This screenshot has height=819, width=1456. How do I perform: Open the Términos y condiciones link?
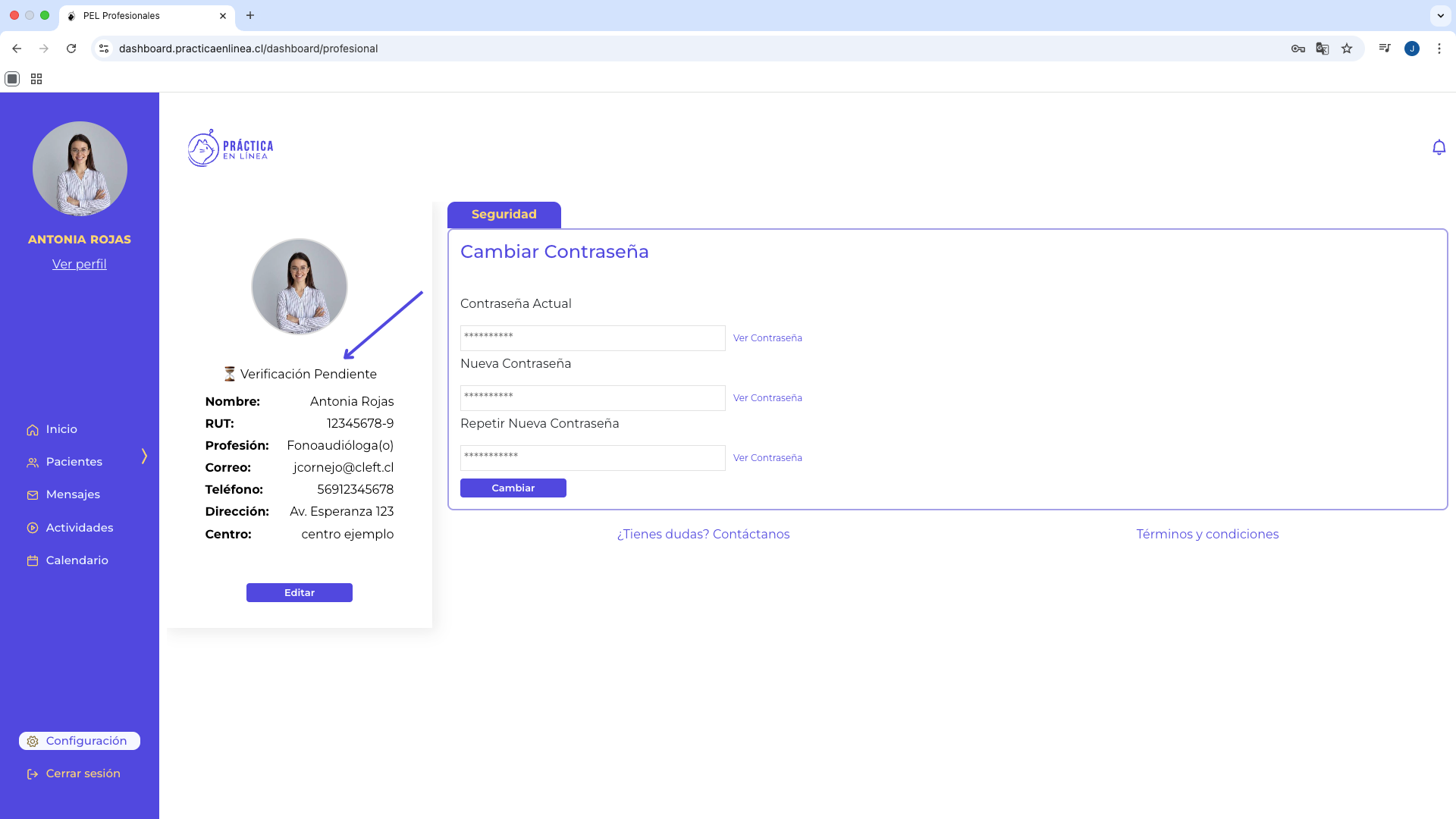tap(1207, 535)
